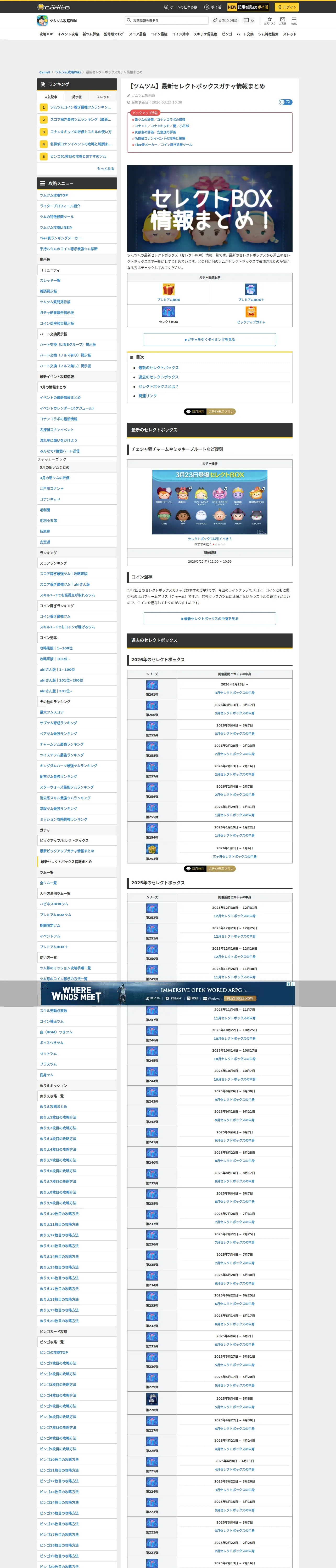Image resolution: width=336 pixels, height=1568 pixels.
Task: Open the ビンゴ nav item
Action: tap(227, 34)
